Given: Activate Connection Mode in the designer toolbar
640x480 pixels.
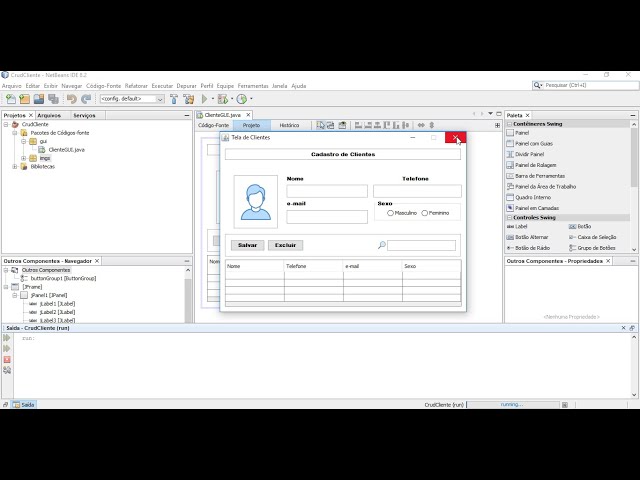Looking at the screenshot, I should point(330,125).
